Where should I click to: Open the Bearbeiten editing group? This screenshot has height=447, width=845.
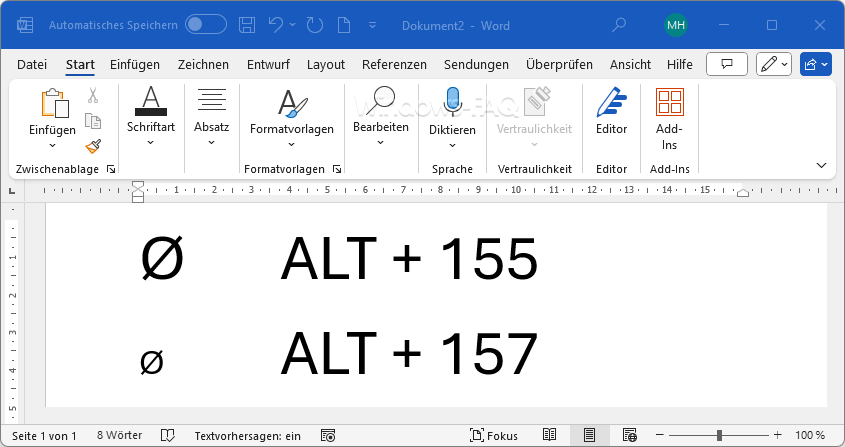click(x=380, y=116)
